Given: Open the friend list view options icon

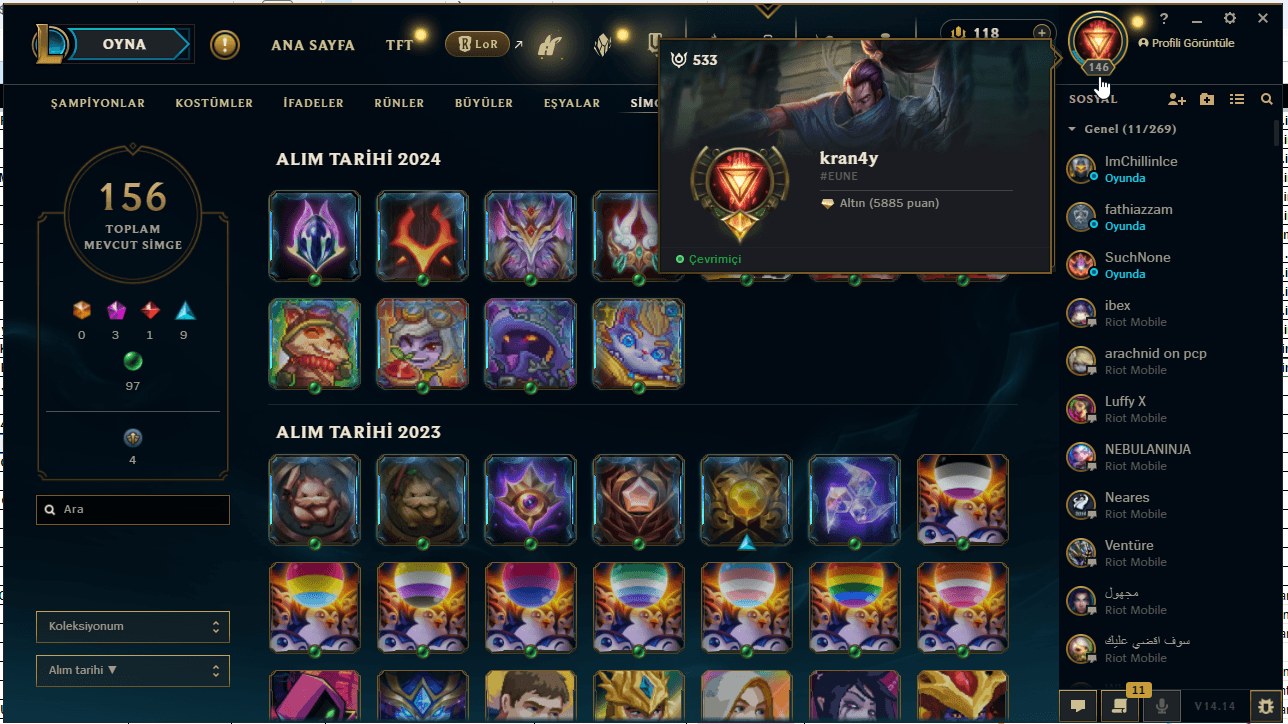Looking at the screenshot, I should pos(1237,99).
